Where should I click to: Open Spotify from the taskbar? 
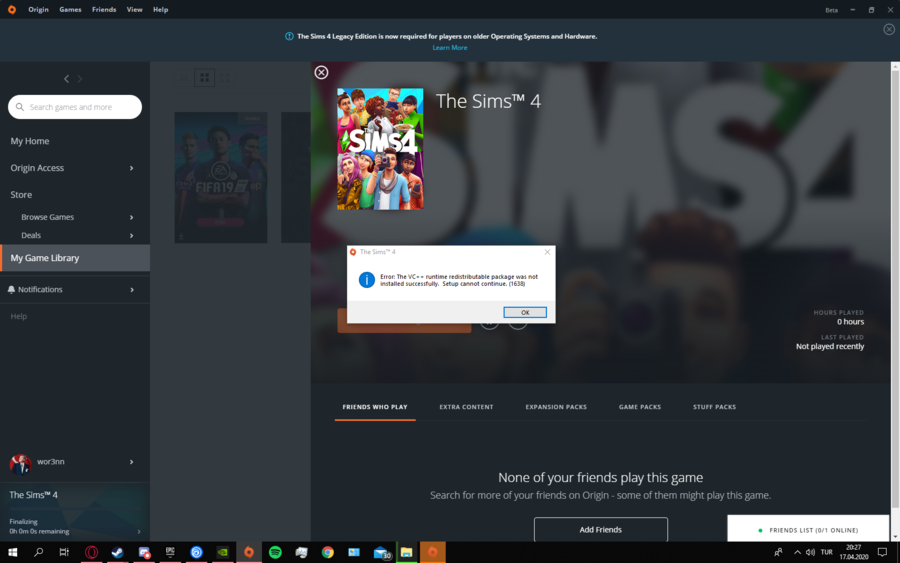pos(275,552)
